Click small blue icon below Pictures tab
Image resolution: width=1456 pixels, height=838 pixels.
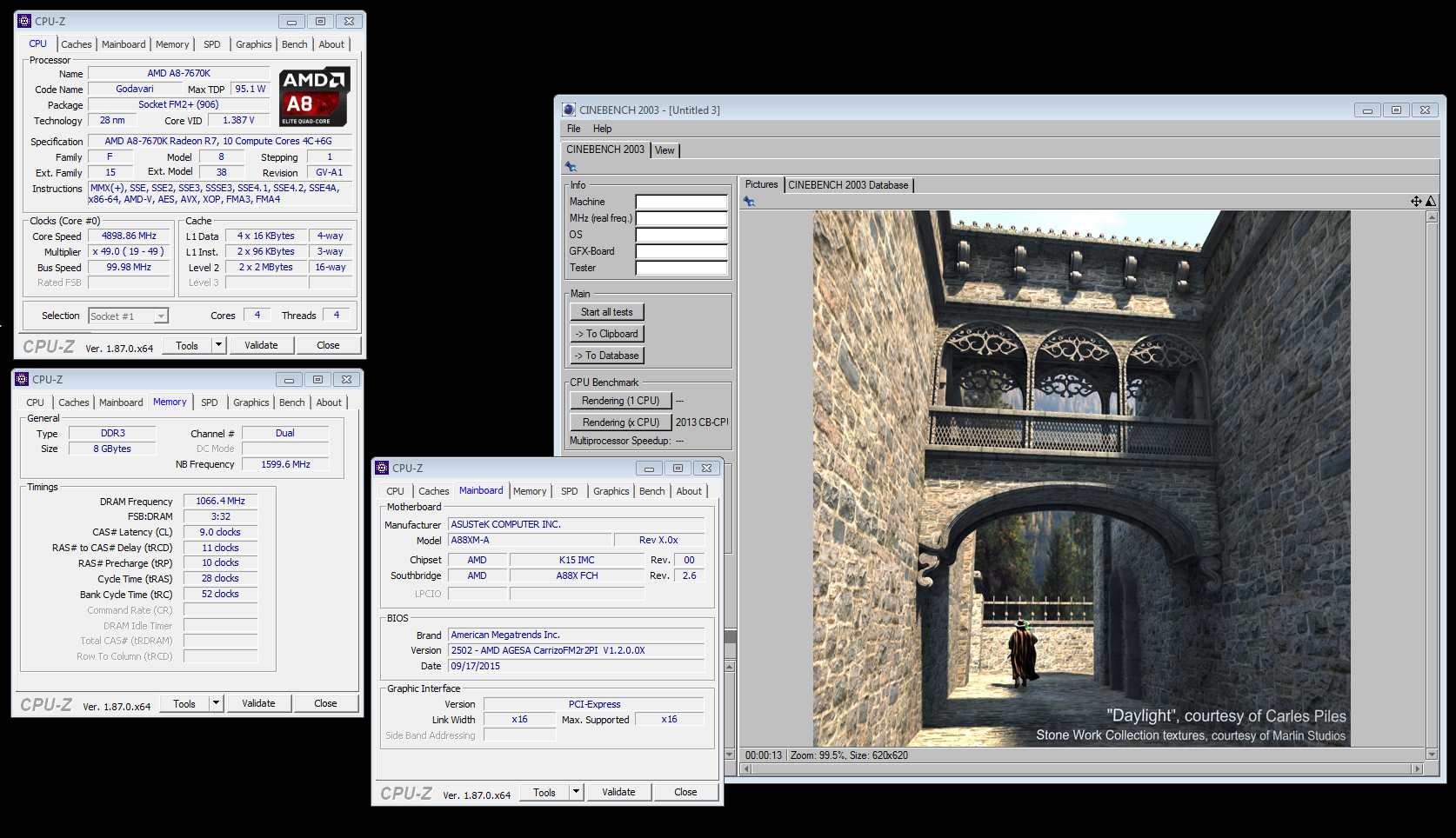[749, 201]
